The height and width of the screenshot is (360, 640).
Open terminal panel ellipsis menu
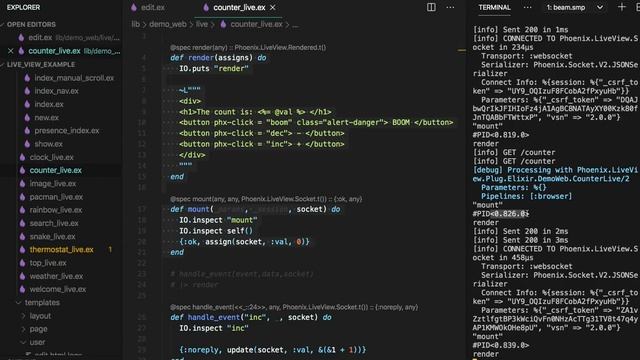tap(527, 7)
